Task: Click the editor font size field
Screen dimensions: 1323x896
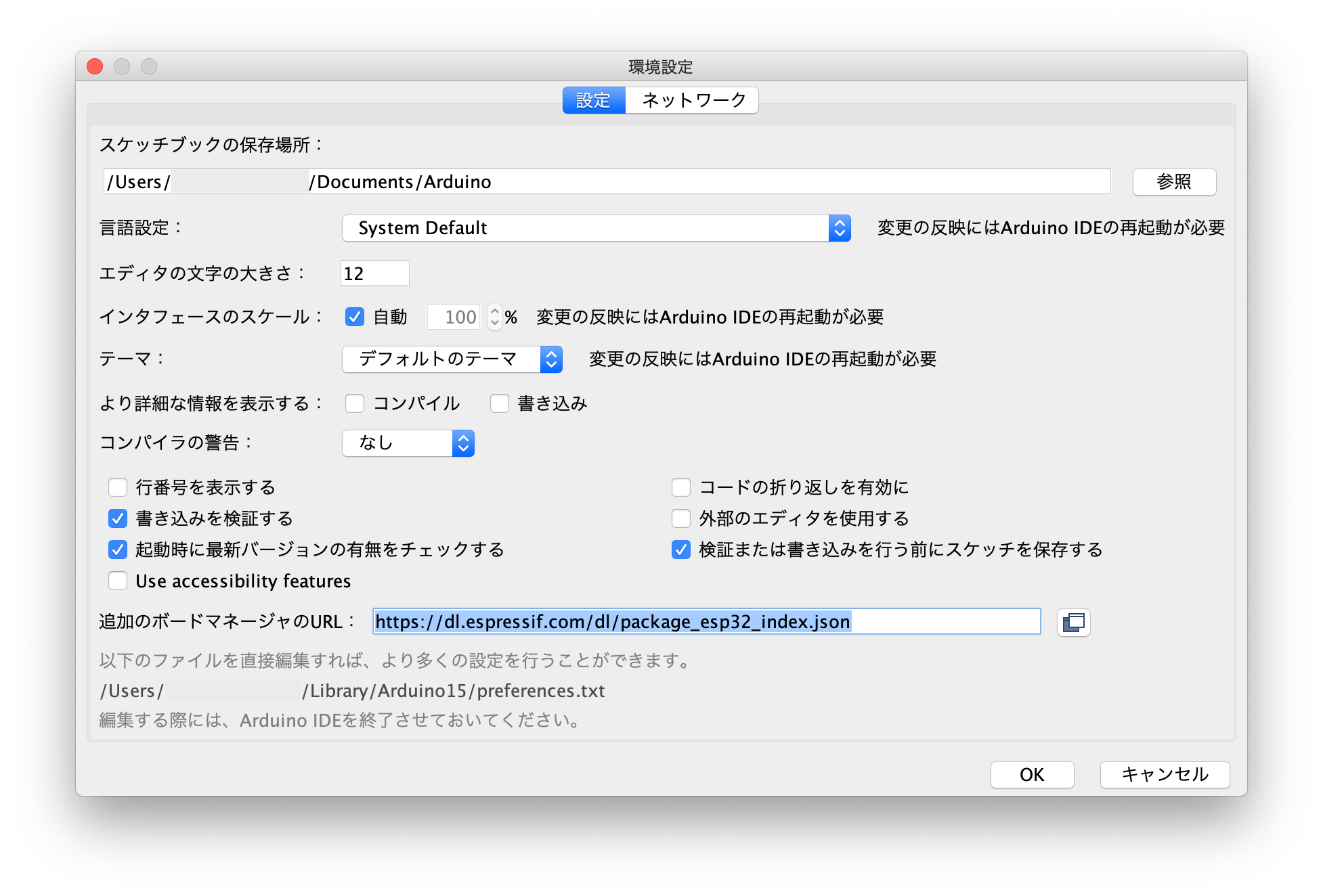Action: 374,273
